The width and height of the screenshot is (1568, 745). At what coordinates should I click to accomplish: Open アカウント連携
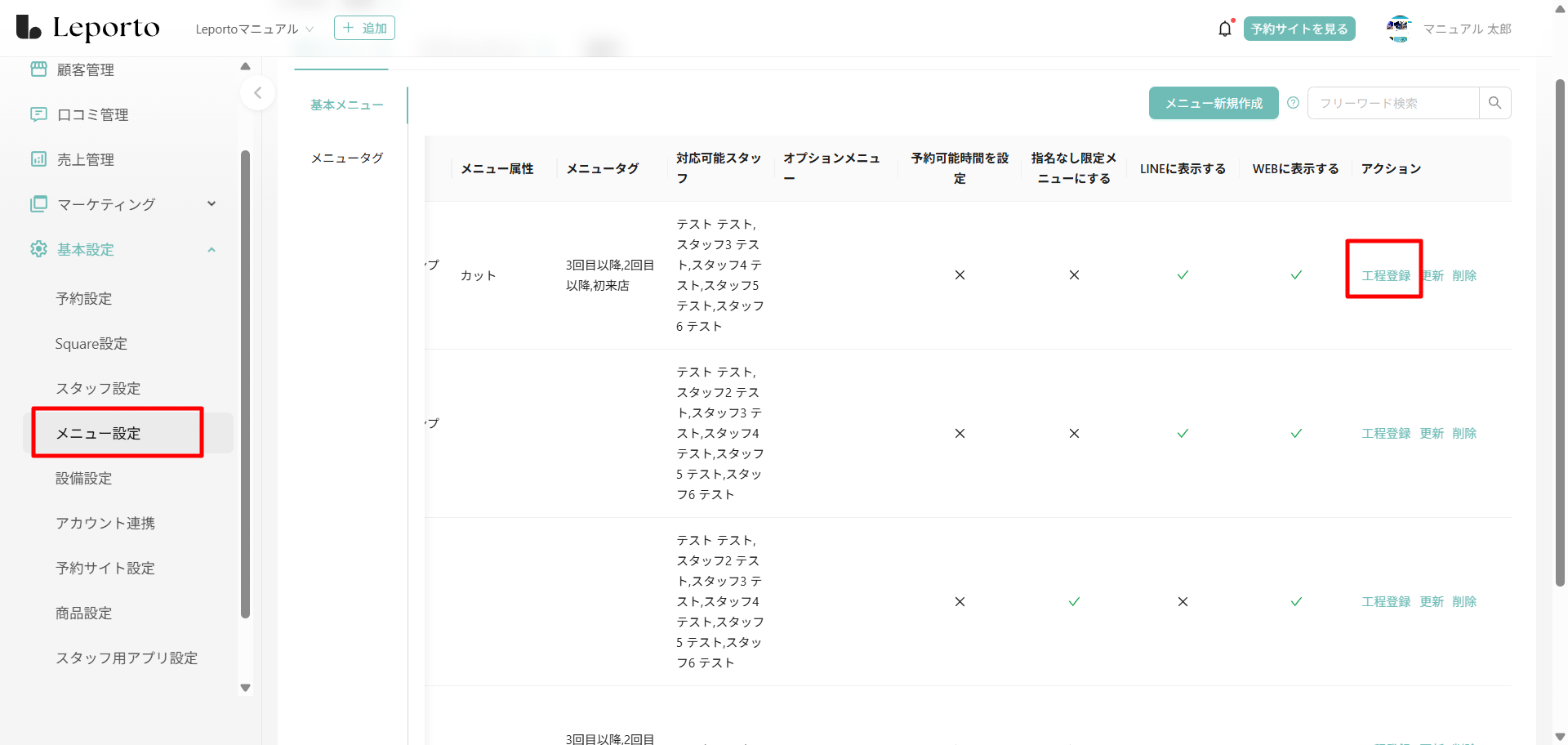[x=105, y=523]
